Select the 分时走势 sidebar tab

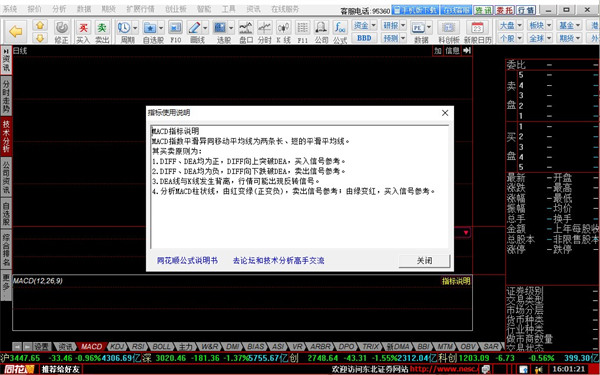(x=6, y=97)
